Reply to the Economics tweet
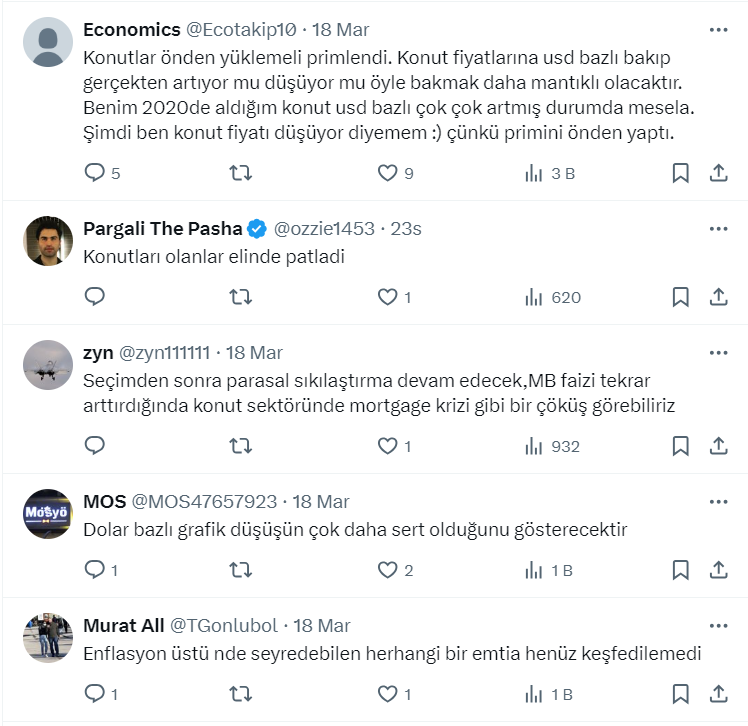Image resolution: width=748 pixels, height=726 pixels. coord(95,173)
